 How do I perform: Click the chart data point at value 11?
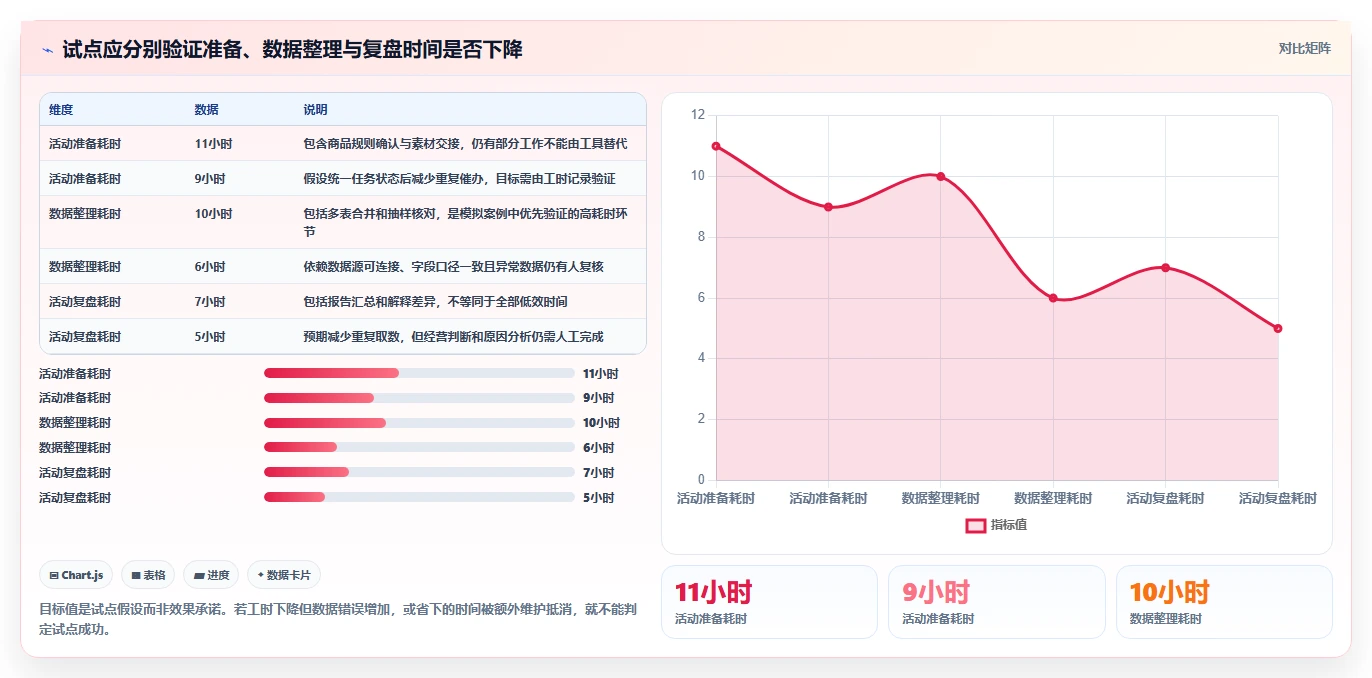click(716, 146)
